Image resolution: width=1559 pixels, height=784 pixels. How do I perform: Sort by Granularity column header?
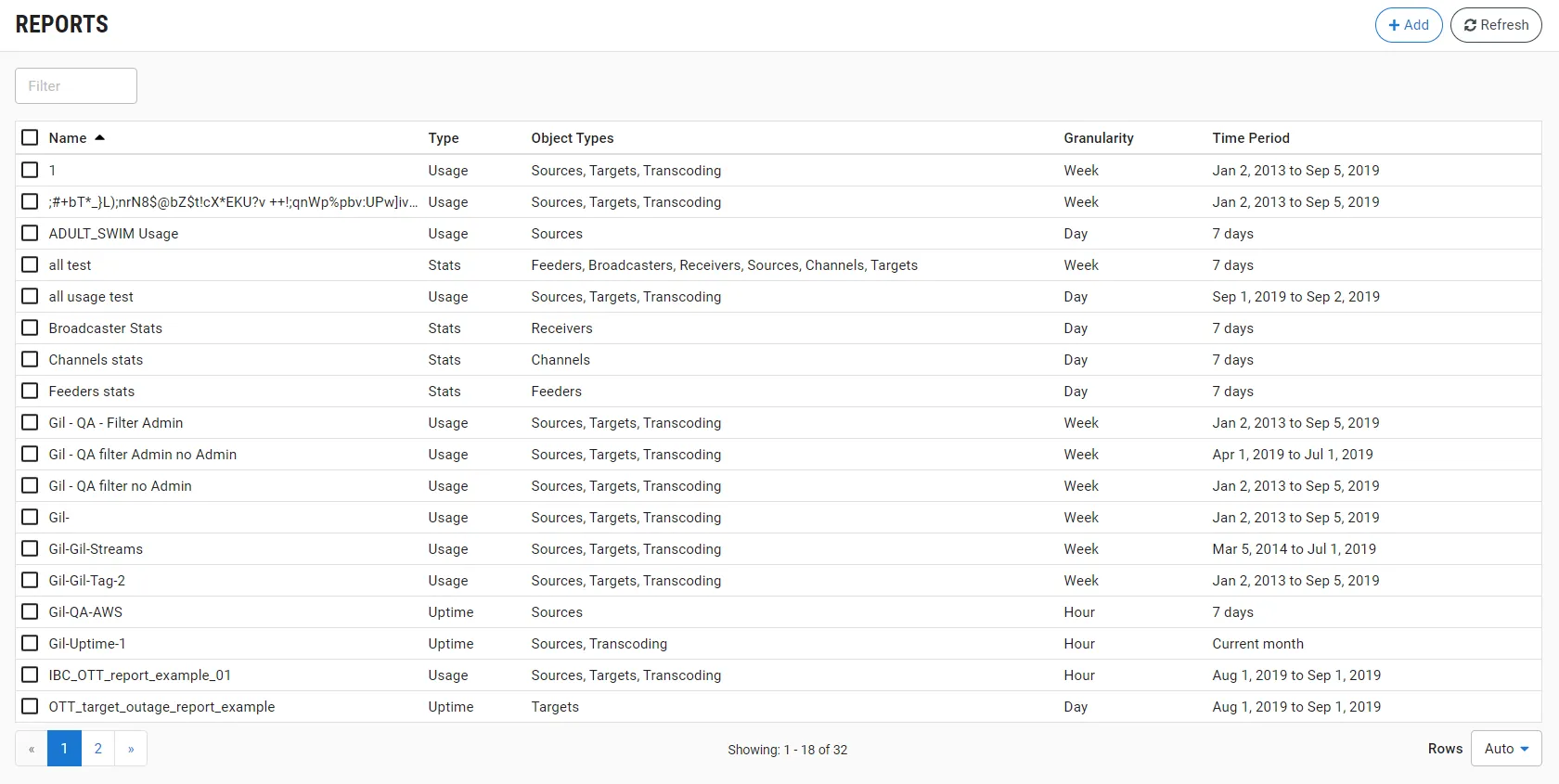pos(1099,138)
